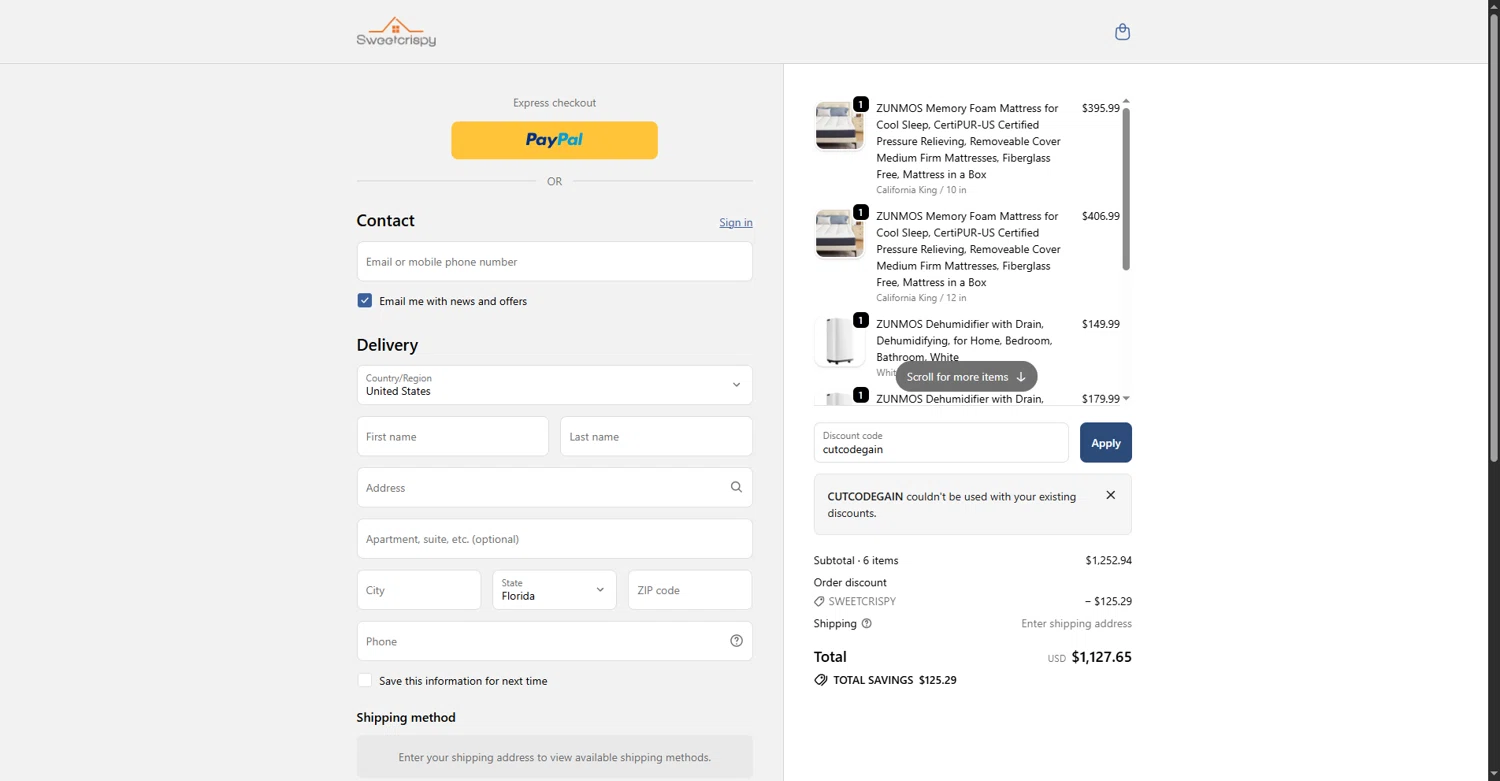
Task: Click the Sweetcrispy store logo
Action: (x=396, y=32)
